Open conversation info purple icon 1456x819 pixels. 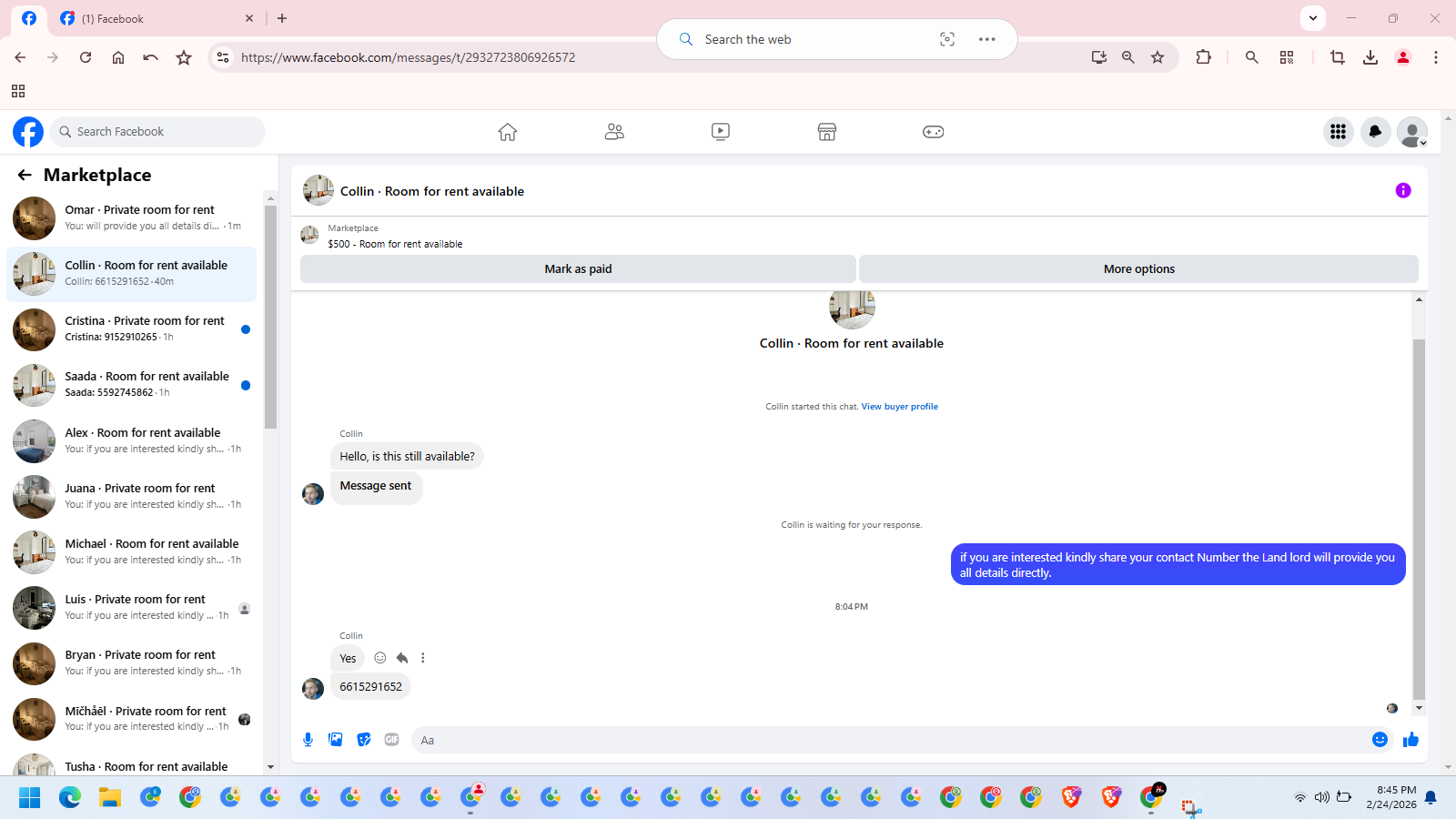(x=1403, y=190)
